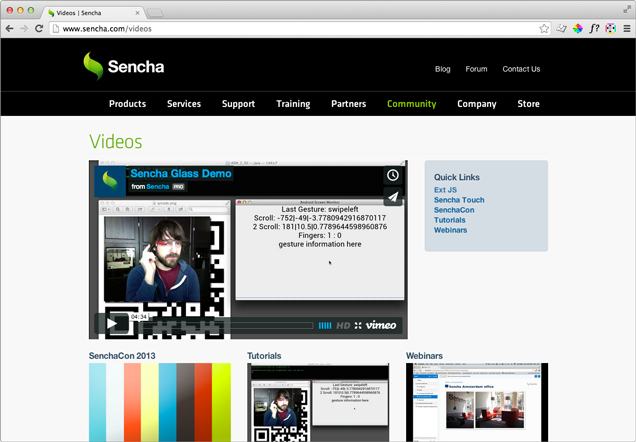This screenshot has height=442, width=636.
Task: Open a new browser tab
Action: (x=155, y=13)
